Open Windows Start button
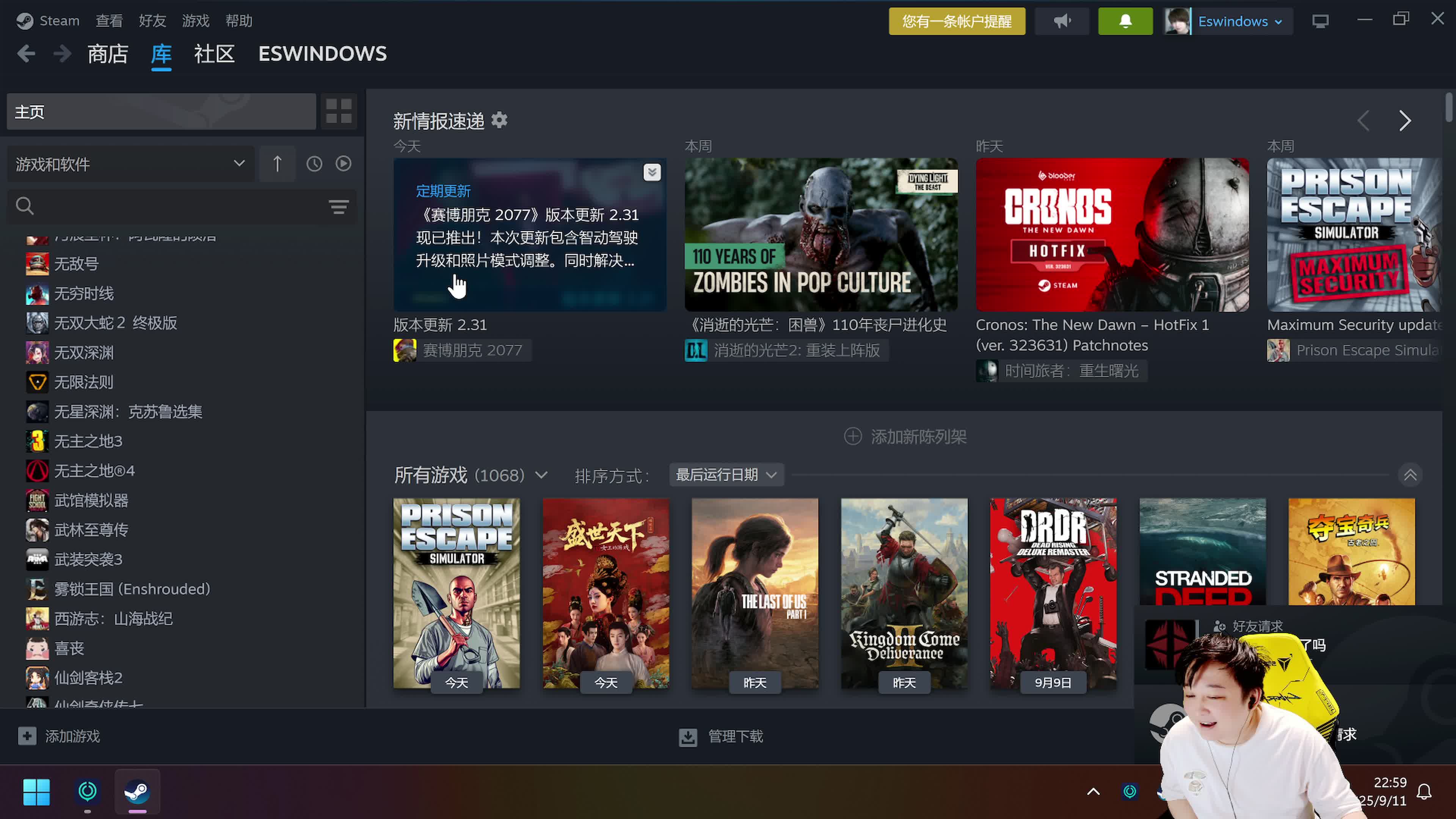The image size is (1456, 819). [37, 792]
